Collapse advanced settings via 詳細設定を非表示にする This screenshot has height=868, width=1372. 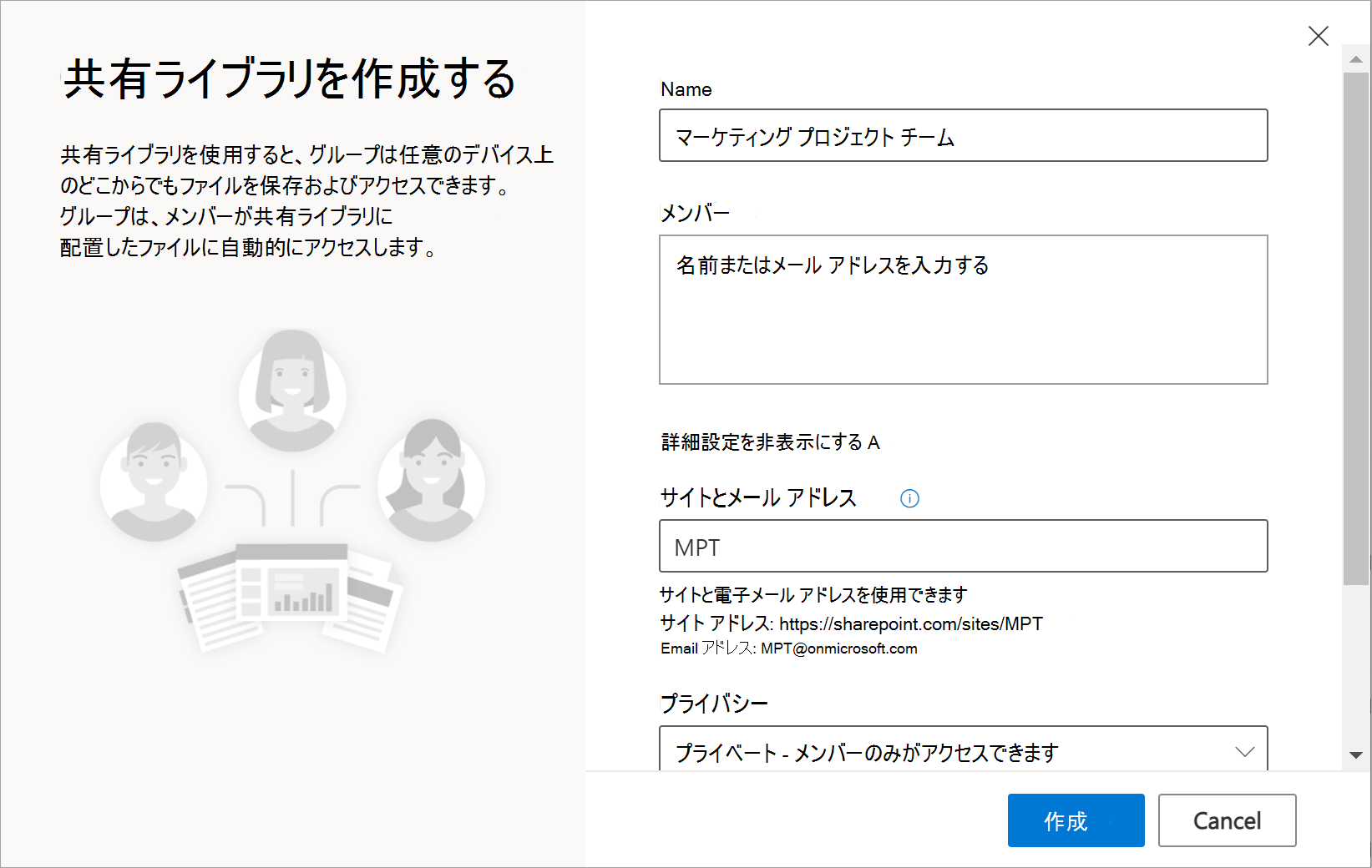pyautogui.click(x=770, y=442)
